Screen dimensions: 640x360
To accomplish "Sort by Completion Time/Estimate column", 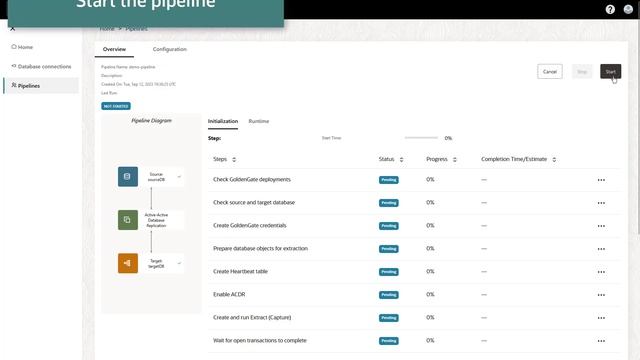I will [x=554, y=160].
